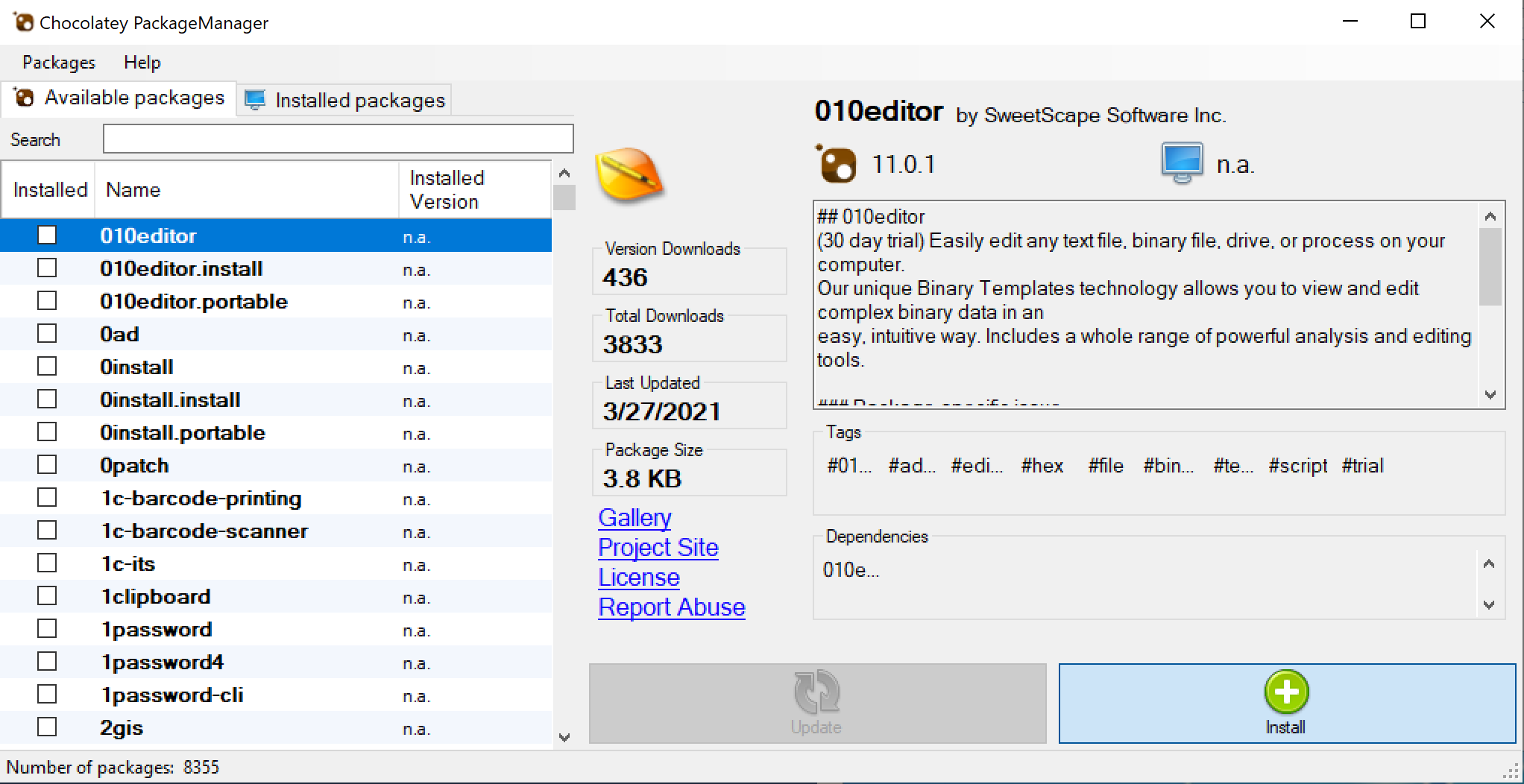Click the package list scrollbar thumb
This screenshot has height=784, width=1524.
564,197
